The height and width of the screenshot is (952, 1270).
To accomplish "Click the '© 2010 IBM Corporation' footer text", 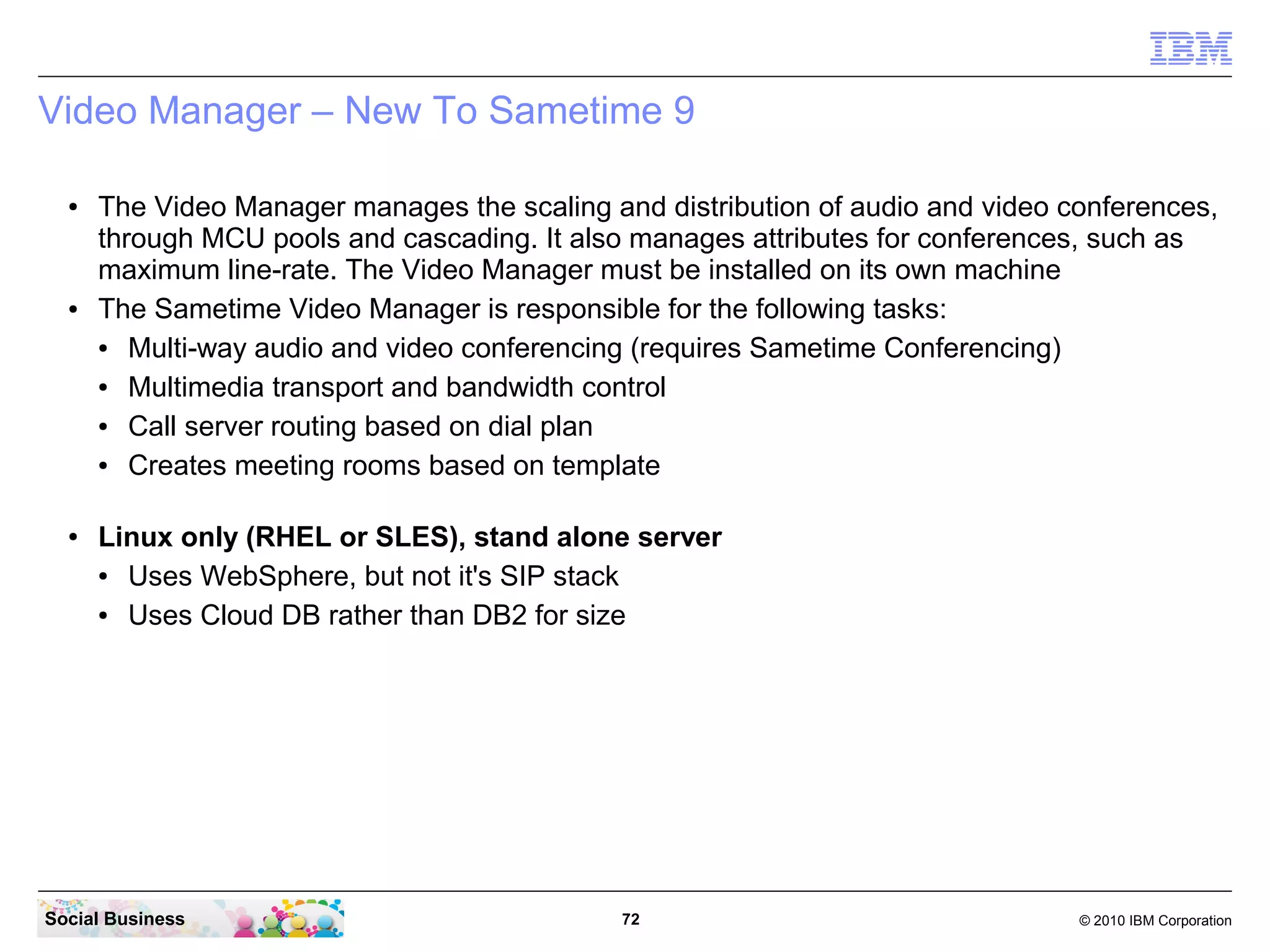I will [x=1155, y=920].
